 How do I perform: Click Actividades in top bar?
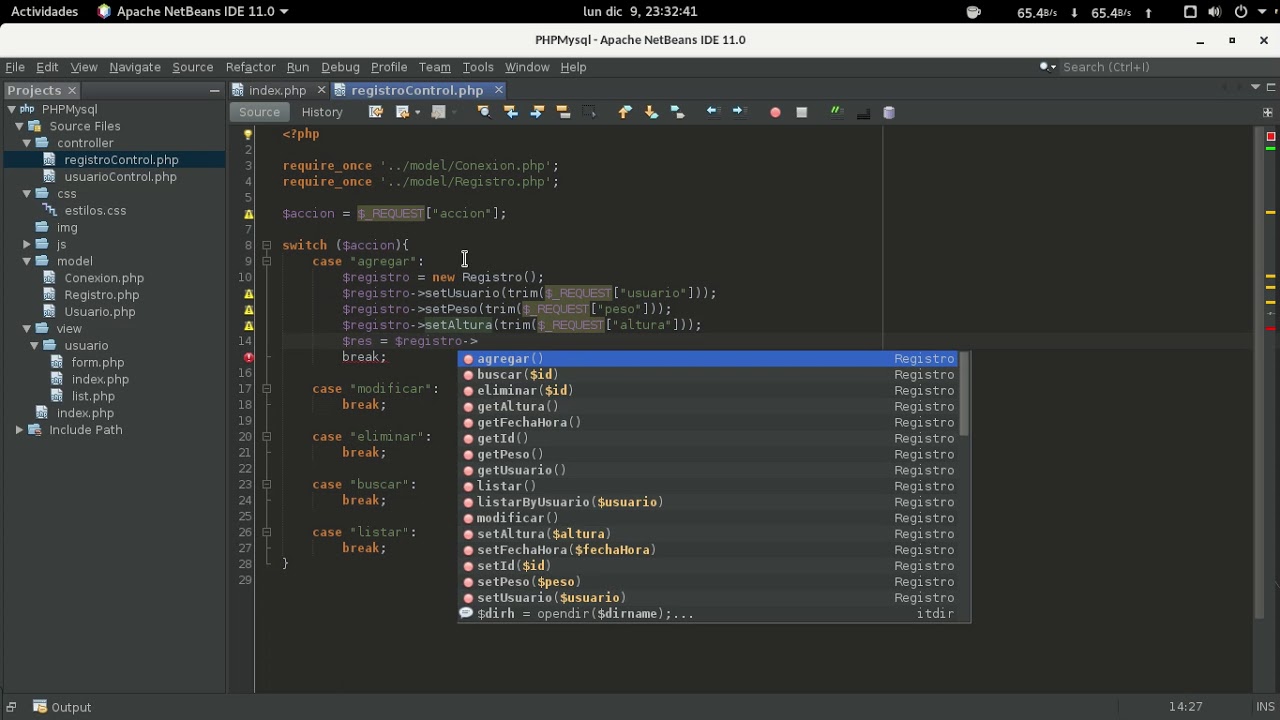pos(44,12)
